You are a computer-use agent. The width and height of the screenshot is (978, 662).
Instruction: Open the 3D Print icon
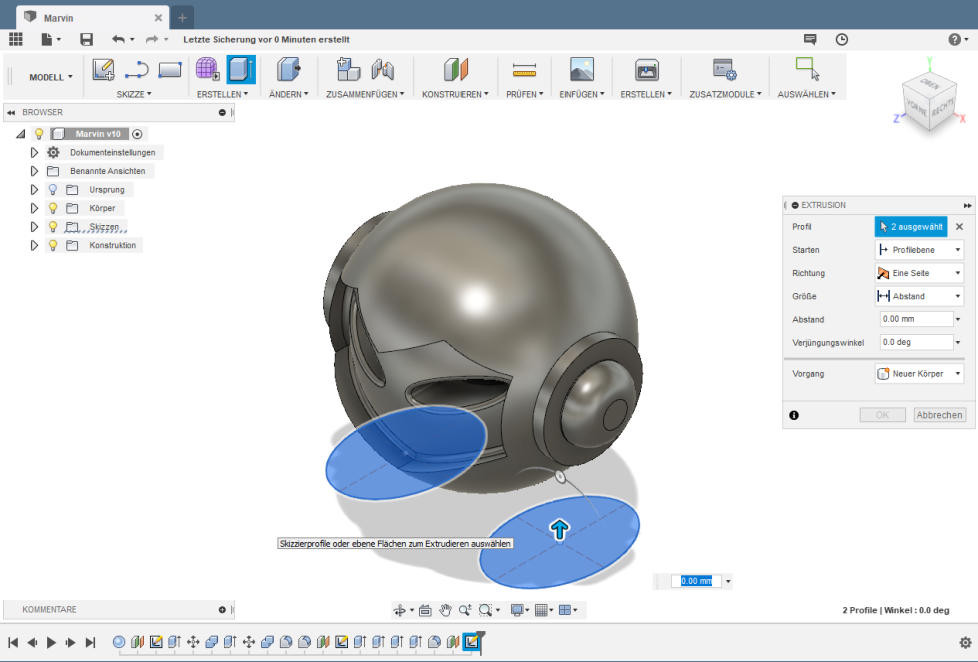coord(647,70)
